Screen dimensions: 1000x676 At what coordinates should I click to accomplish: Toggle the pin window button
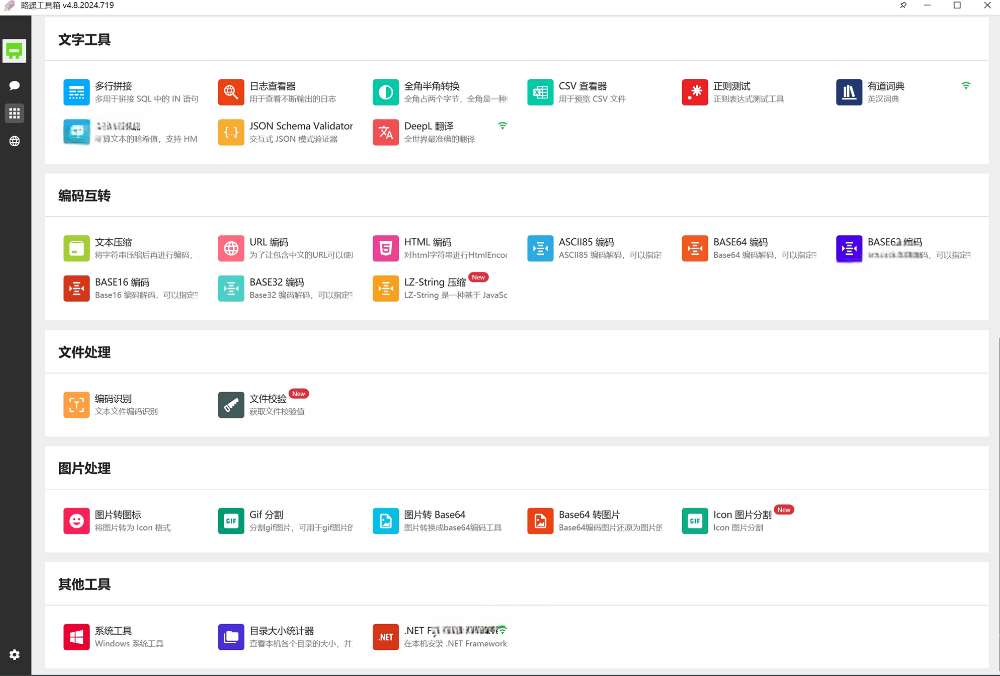point(903,6)
